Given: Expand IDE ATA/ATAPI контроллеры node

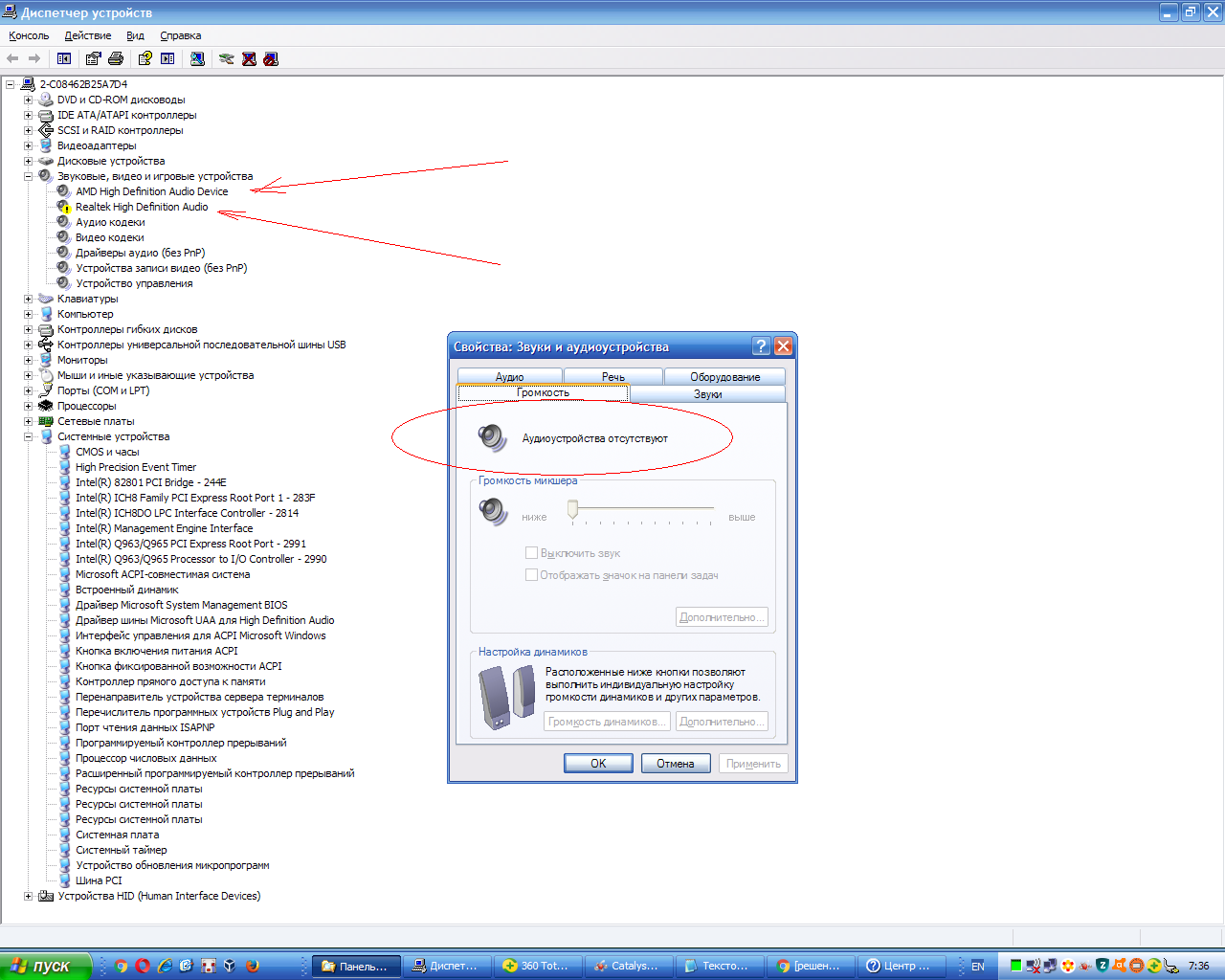Looking at the screenshot, I should (29, 115).
